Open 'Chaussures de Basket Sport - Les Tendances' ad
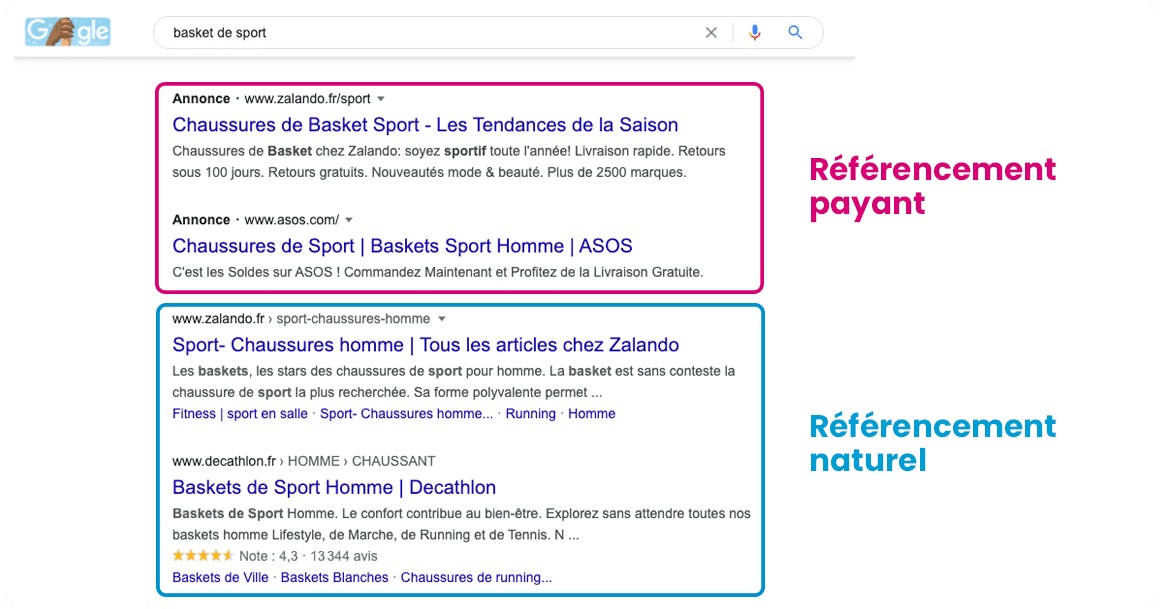 [425, 125]
